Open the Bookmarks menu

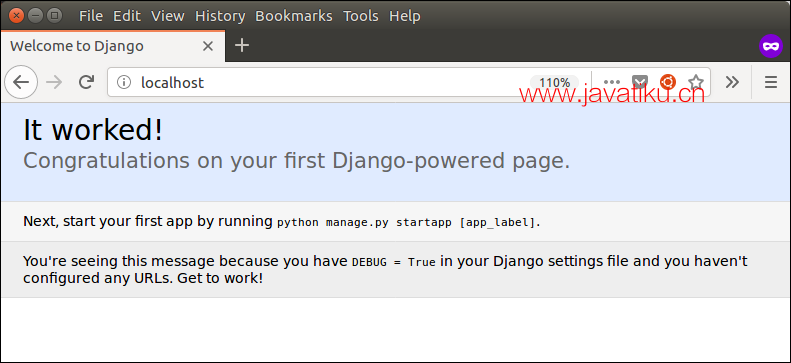click(x=294, y=16)
